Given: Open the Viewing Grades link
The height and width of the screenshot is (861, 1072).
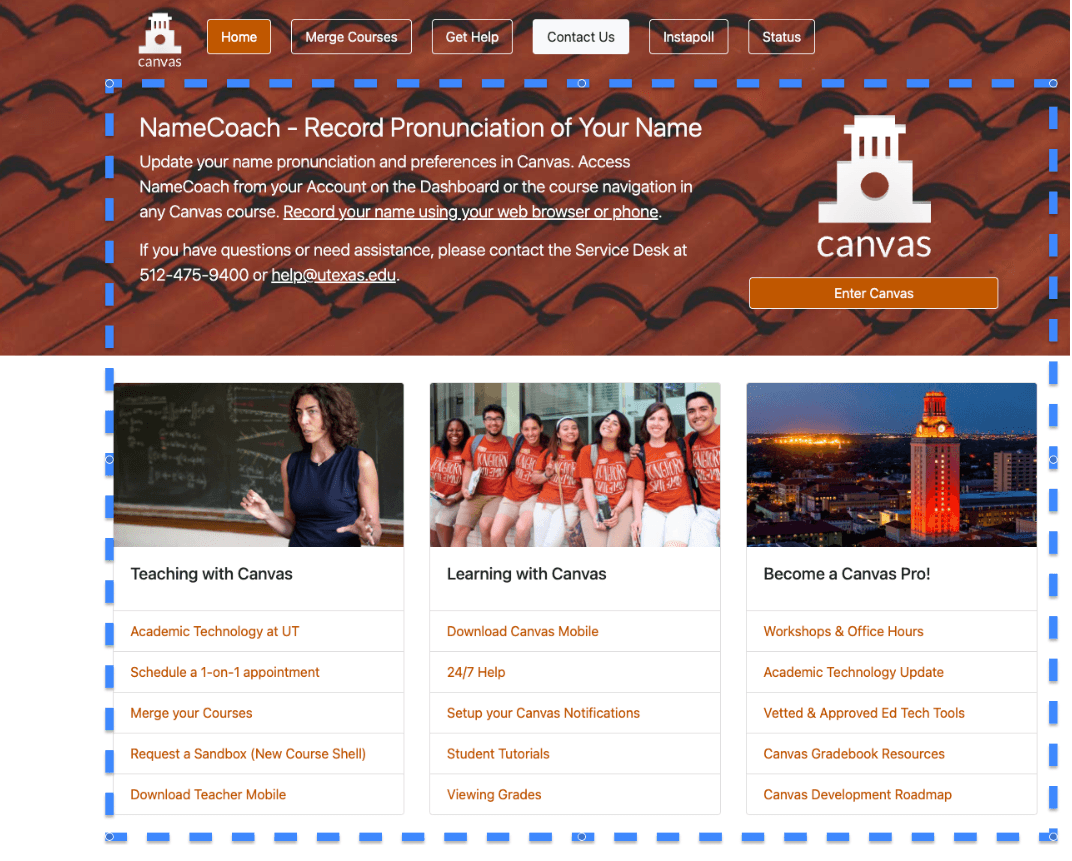Looking at the screenshot, I should click(x=494, y=795).
